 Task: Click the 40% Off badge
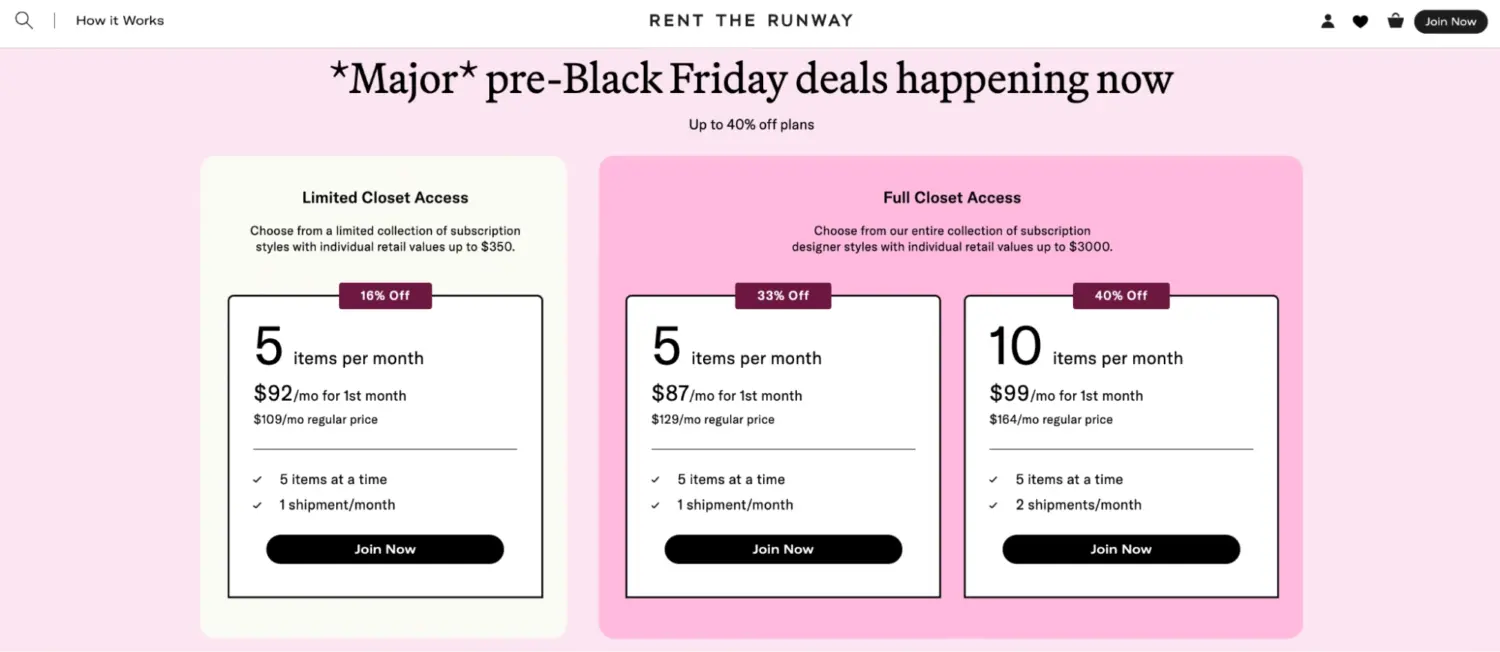(x=1121, y=295)
